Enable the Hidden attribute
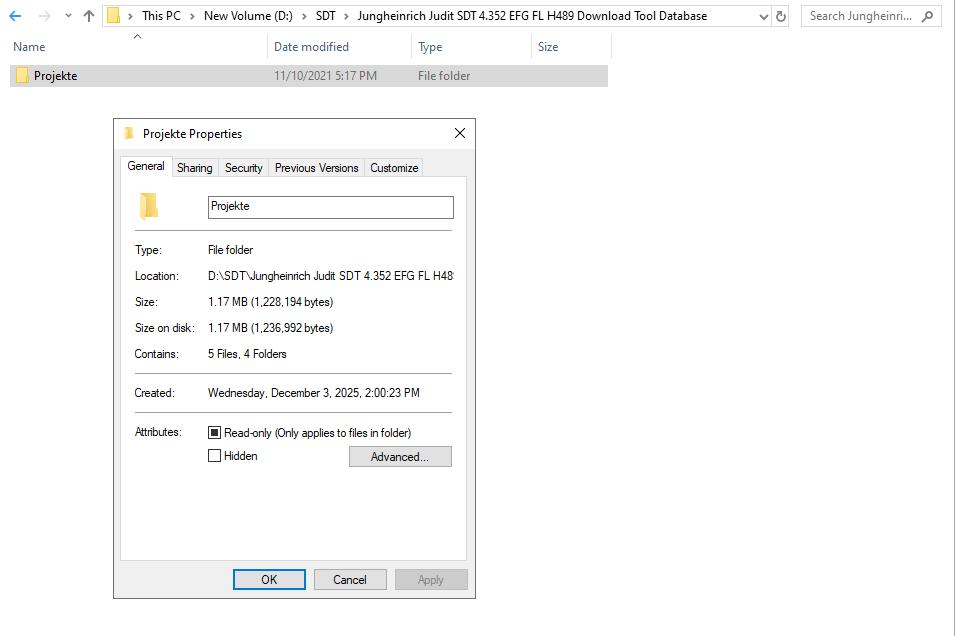This screenshot has width=955, height=636. point(215,456)
